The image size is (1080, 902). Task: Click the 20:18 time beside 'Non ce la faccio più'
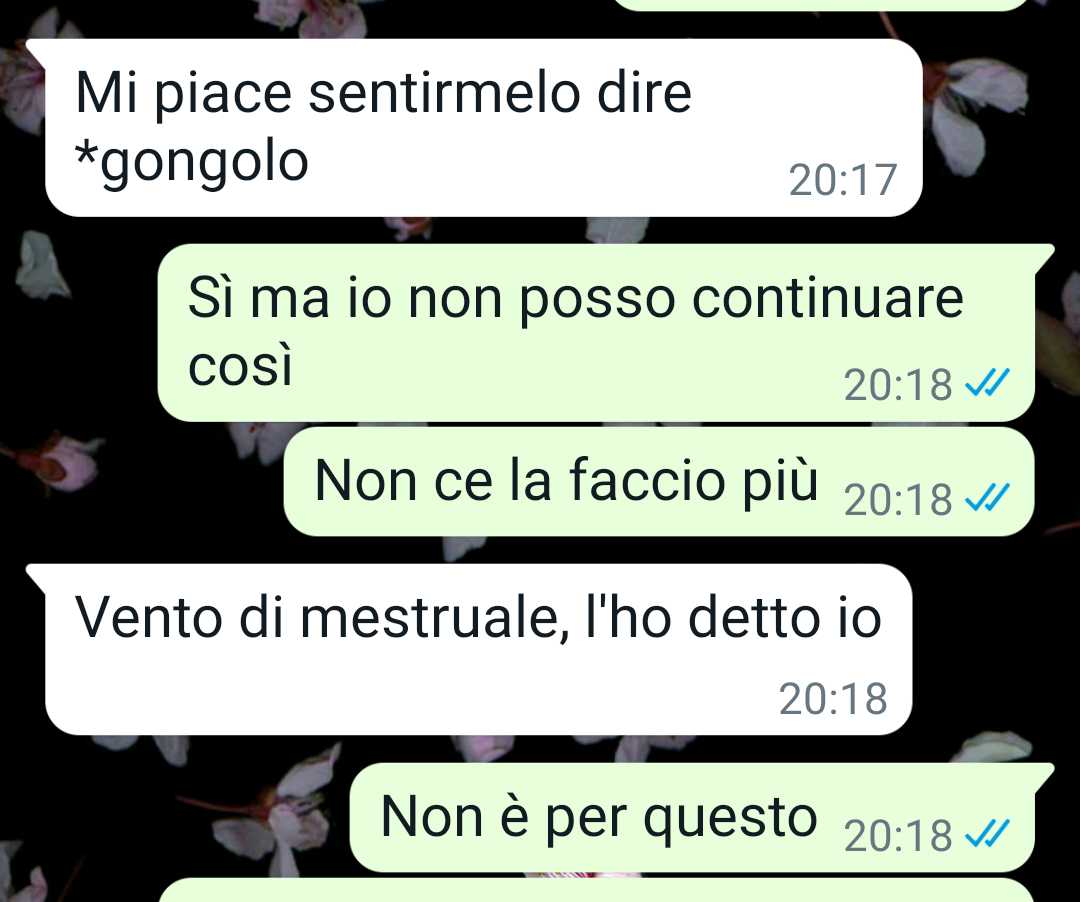click(898, 500)
